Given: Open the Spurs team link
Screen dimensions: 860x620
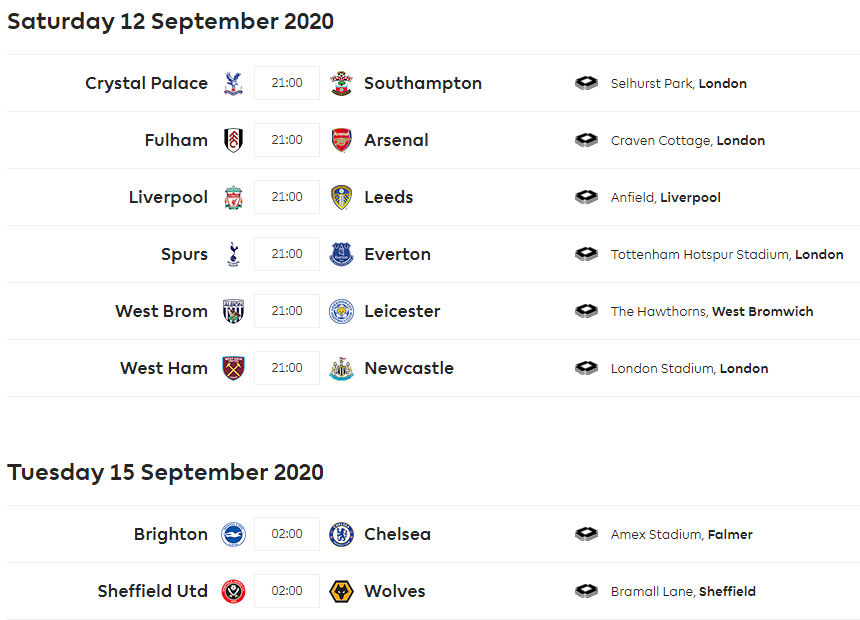Looking at the screenshot, I should [x=184, y=254].
